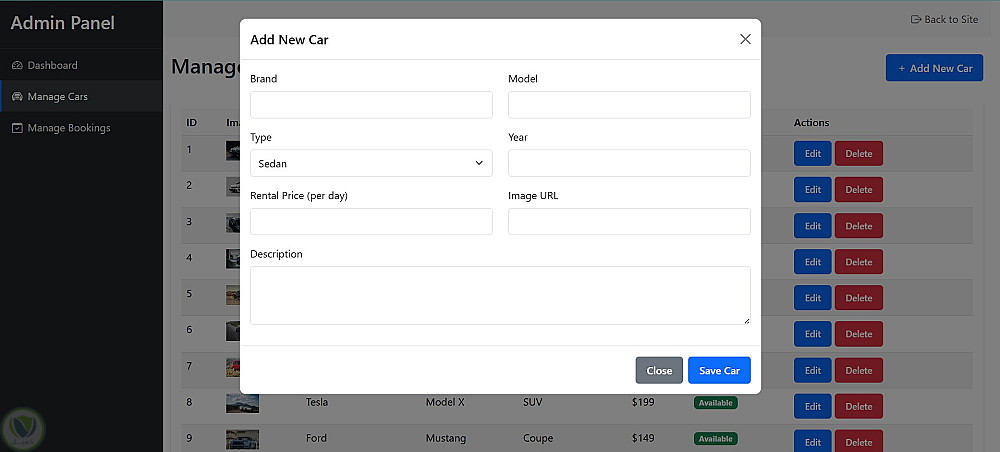The width and height of the screenshot is (1000, 452).
Task: Click the Rental Price per day field
Action: click(371, 221)
